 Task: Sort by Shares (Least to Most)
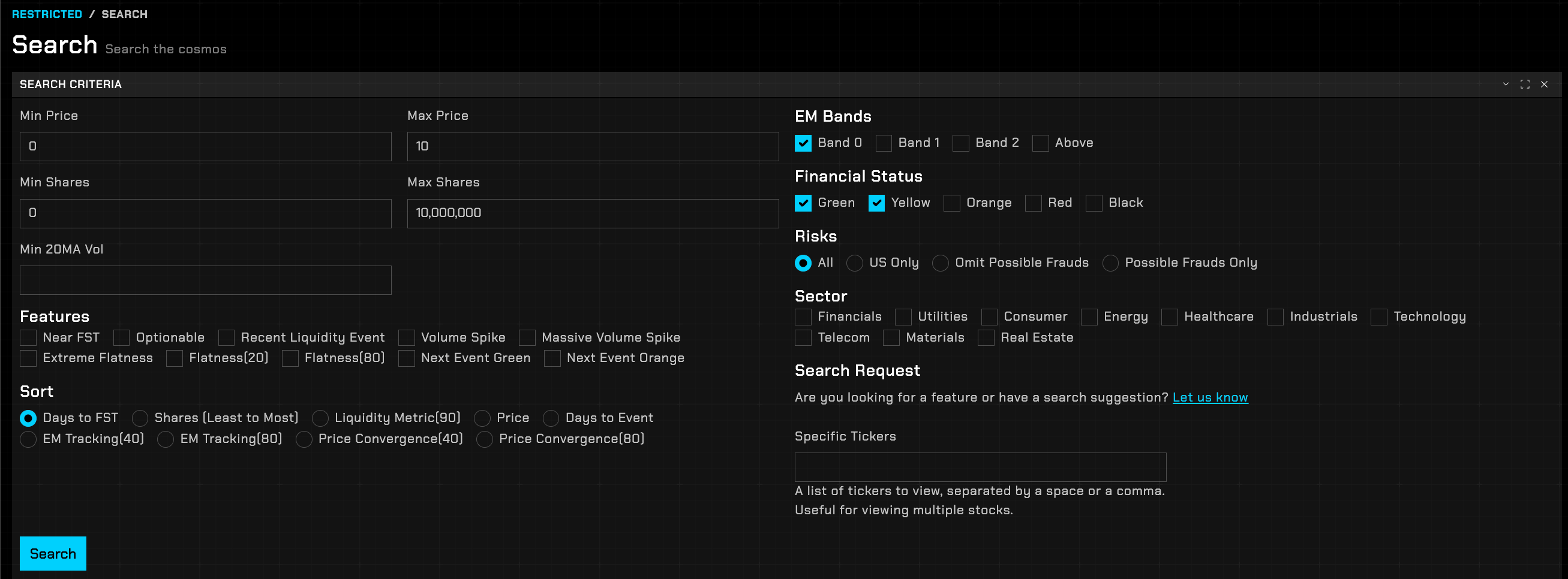click(x=140, y=418)
